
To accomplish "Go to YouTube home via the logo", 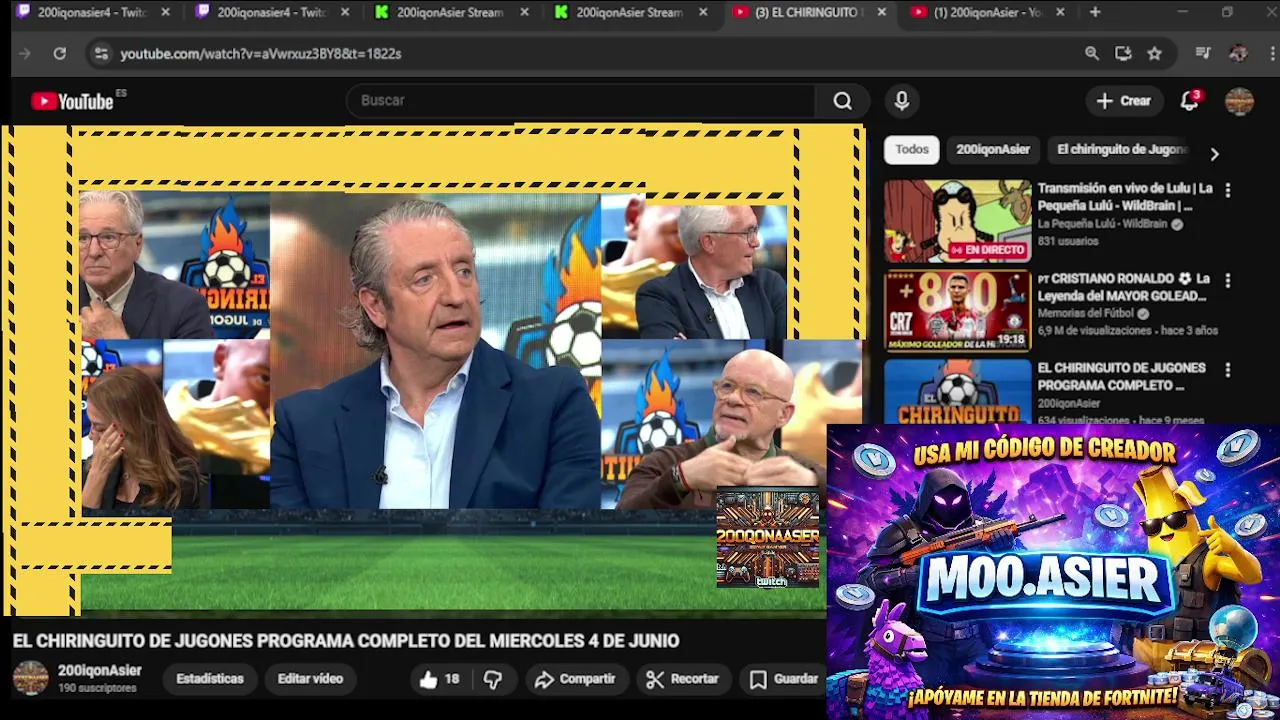I will tap(72, 101).
